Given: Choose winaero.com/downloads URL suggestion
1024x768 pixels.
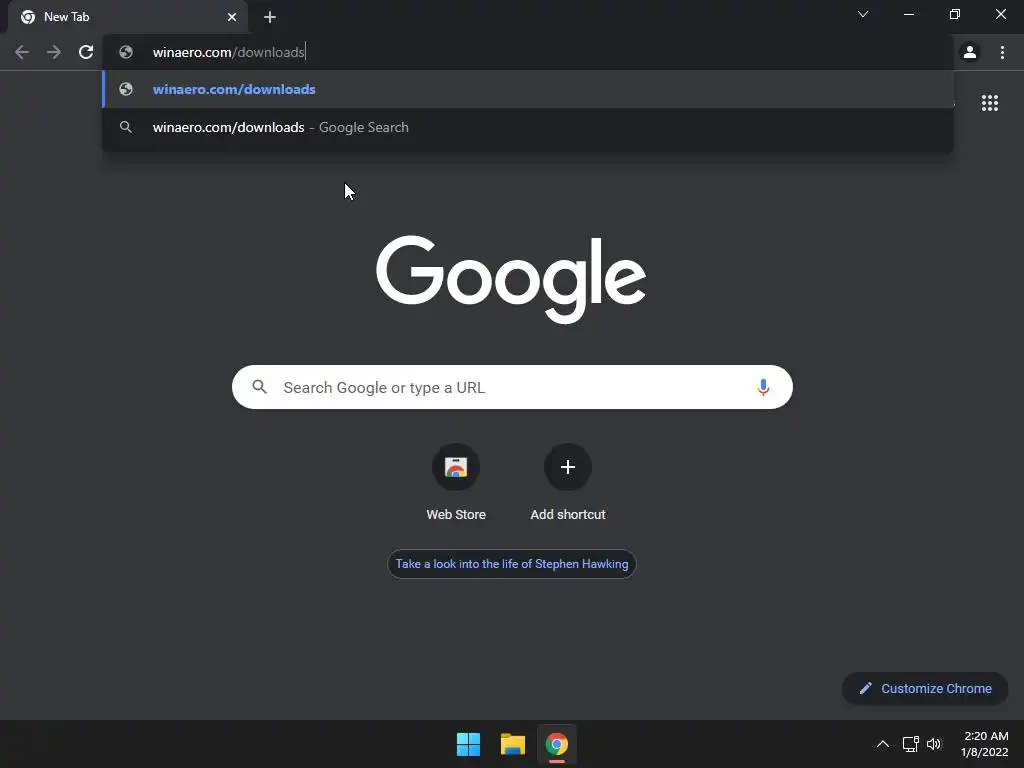Looking at the screenshot, I should click(x=528, y=89).
